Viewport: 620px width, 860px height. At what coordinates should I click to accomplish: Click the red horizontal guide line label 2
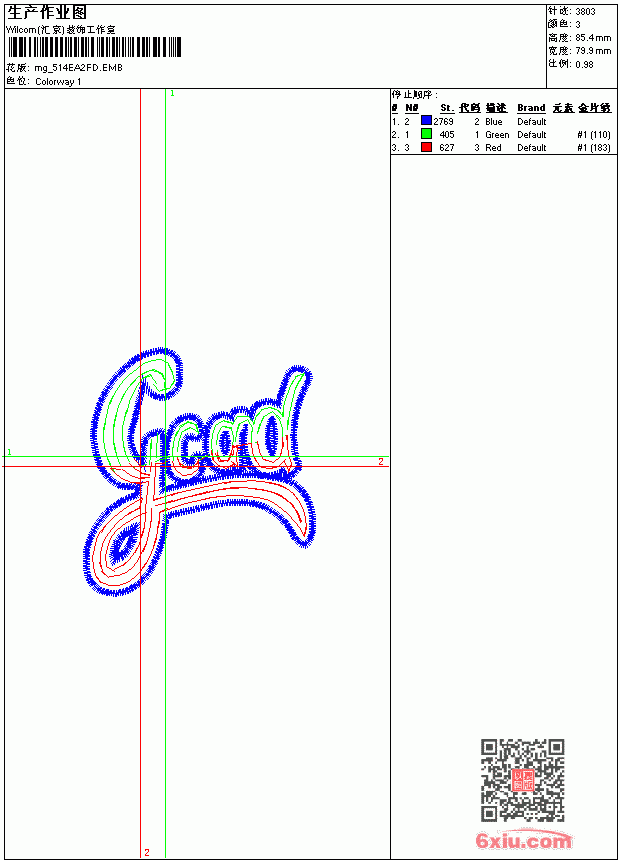coord(381,462)
